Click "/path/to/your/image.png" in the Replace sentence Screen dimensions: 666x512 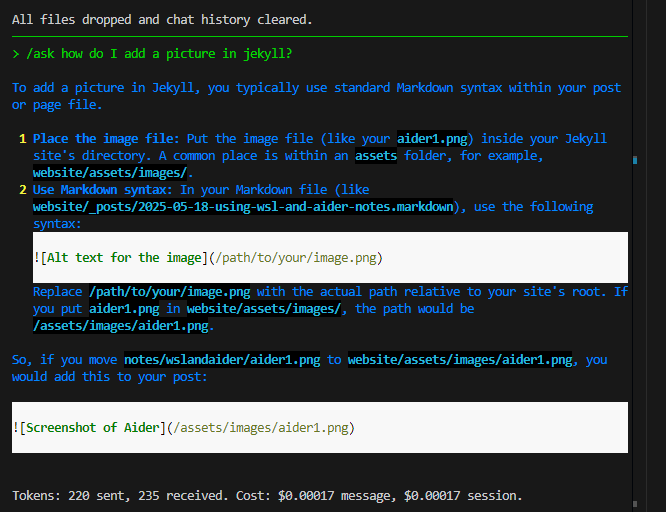click(170, 292)
